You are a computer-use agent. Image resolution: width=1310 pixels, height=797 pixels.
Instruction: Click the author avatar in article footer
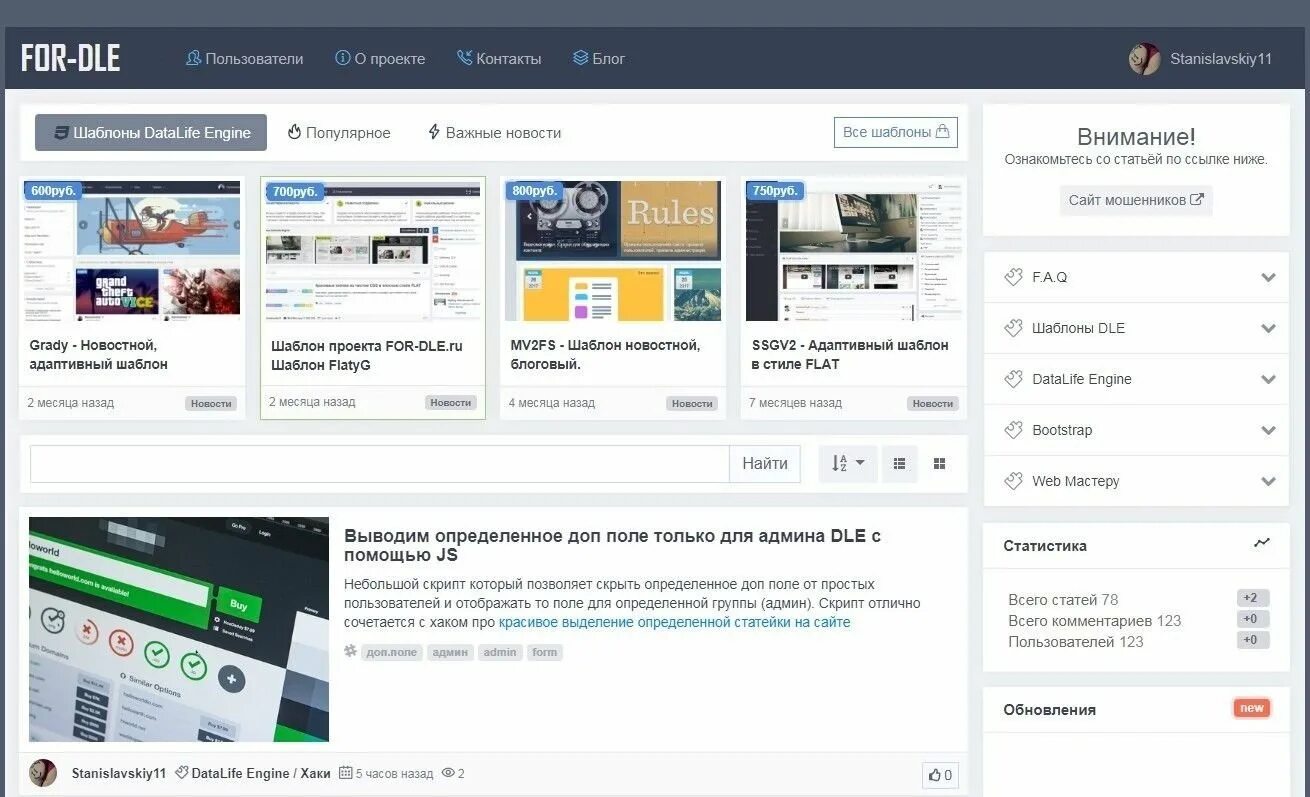pyautogui.click(x=43, y=773)
